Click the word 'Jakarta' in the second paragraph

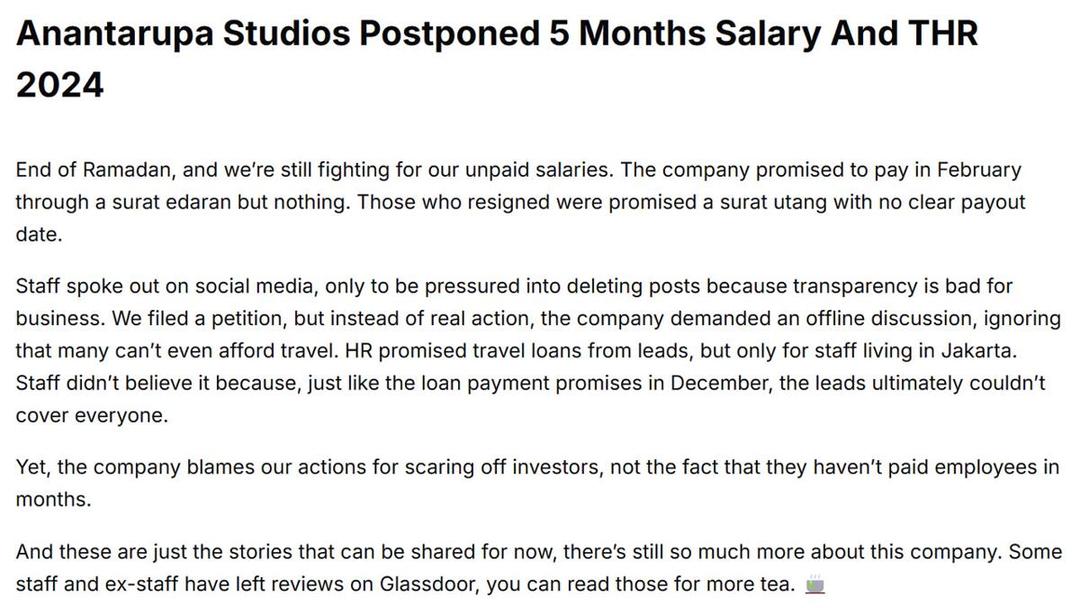(978, 351)
